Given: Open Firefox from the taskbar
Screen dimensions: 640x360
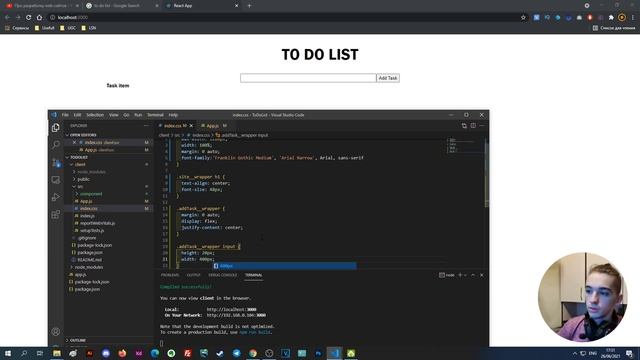Looking at the screenshot, I should (122, 353).
